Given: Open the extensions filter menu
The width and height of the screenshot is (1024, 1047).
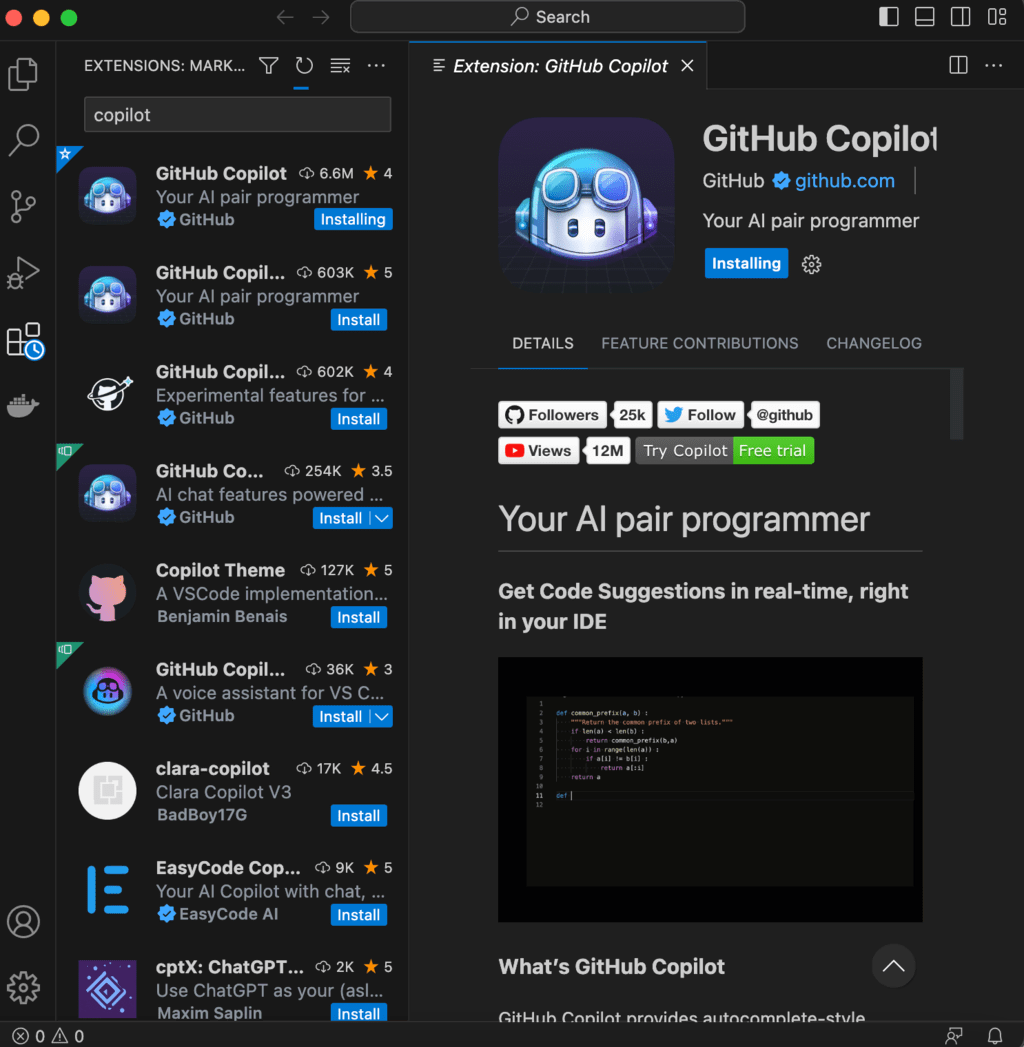Looking at the screenshot, I should (x=268, y=65).
